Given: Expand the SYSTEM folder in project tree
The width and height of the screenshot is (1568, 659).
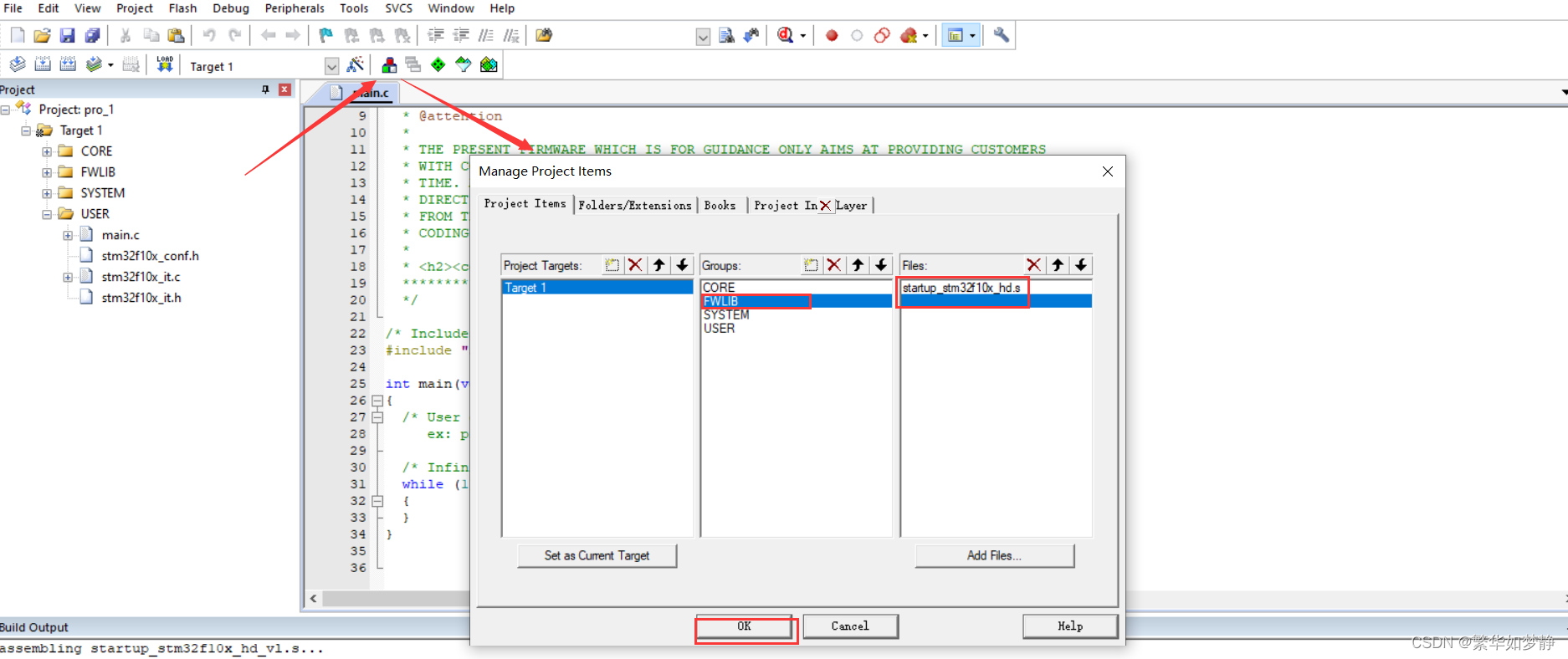Looking at the screenshot, I should (47, 193).
